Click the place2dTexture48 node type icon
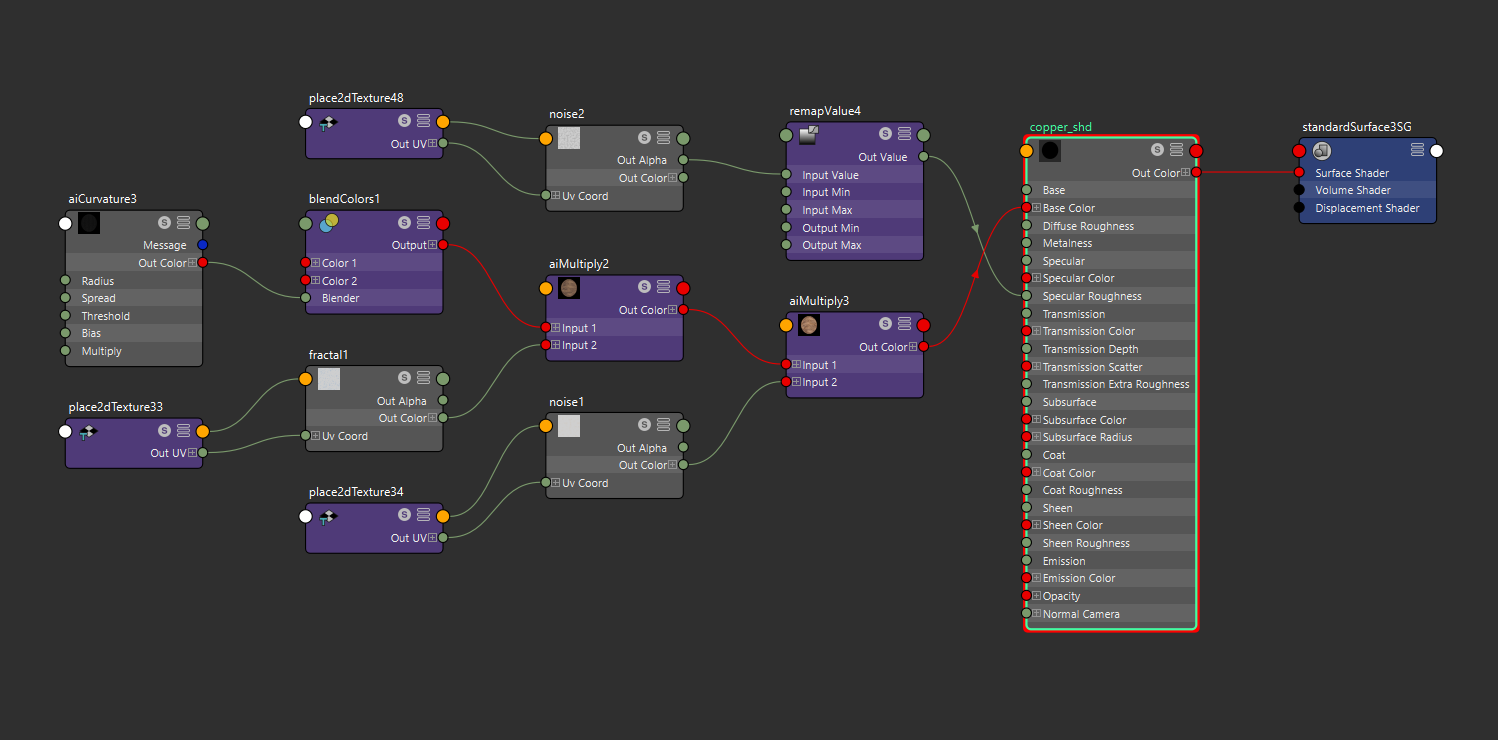Image resolution: width=1498 pixels, height=740 pixels. (x=328, y=122)
